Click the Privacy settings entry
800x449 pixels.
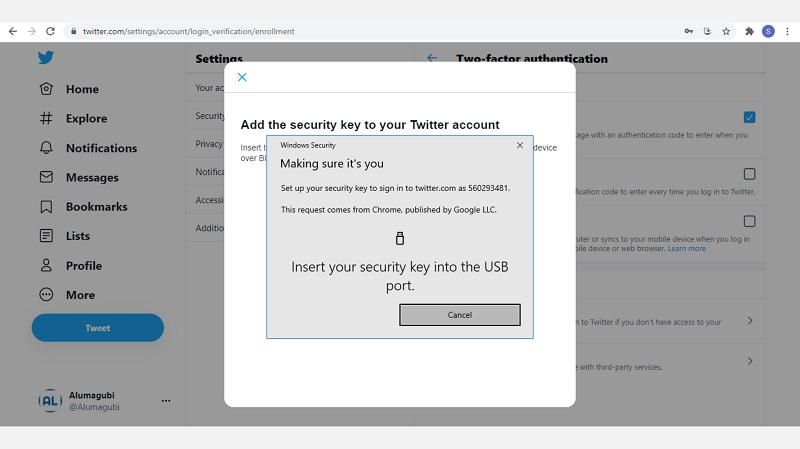point(209,144)
